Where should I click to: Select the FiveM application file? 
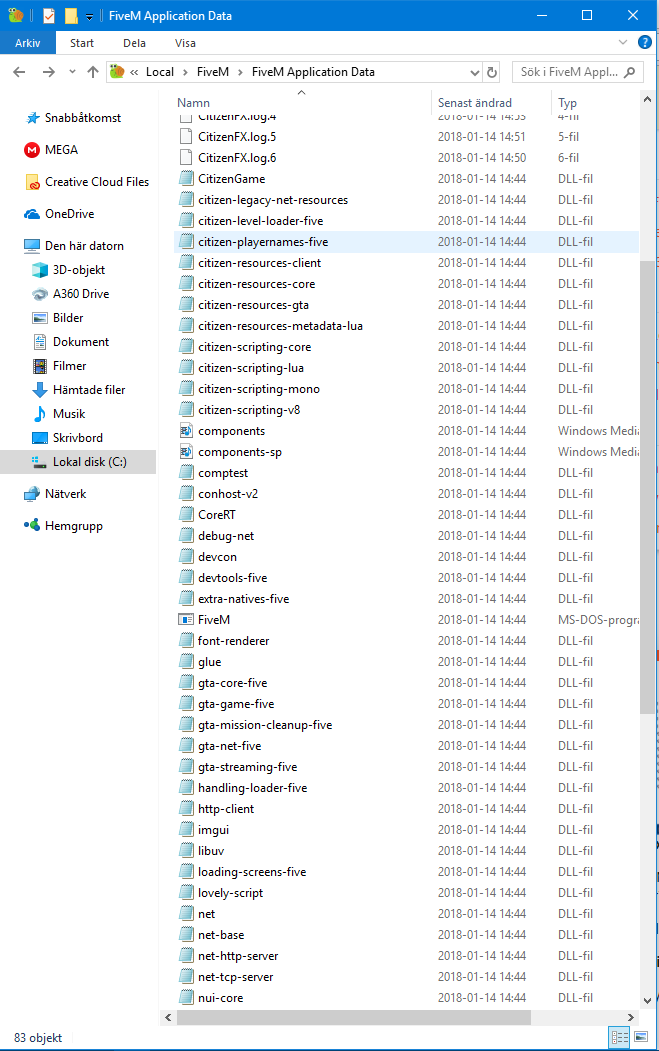(x=406, y=619)
